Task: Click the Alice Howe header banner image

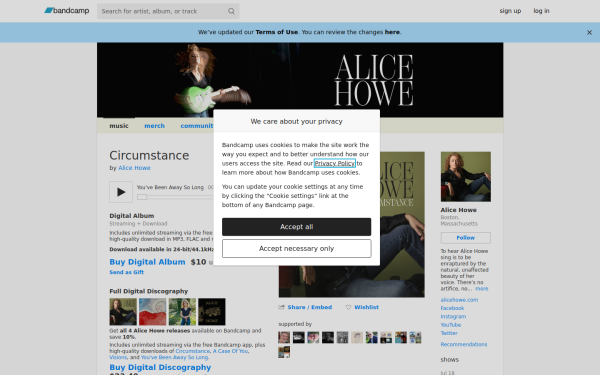Action: click(300, 80)
